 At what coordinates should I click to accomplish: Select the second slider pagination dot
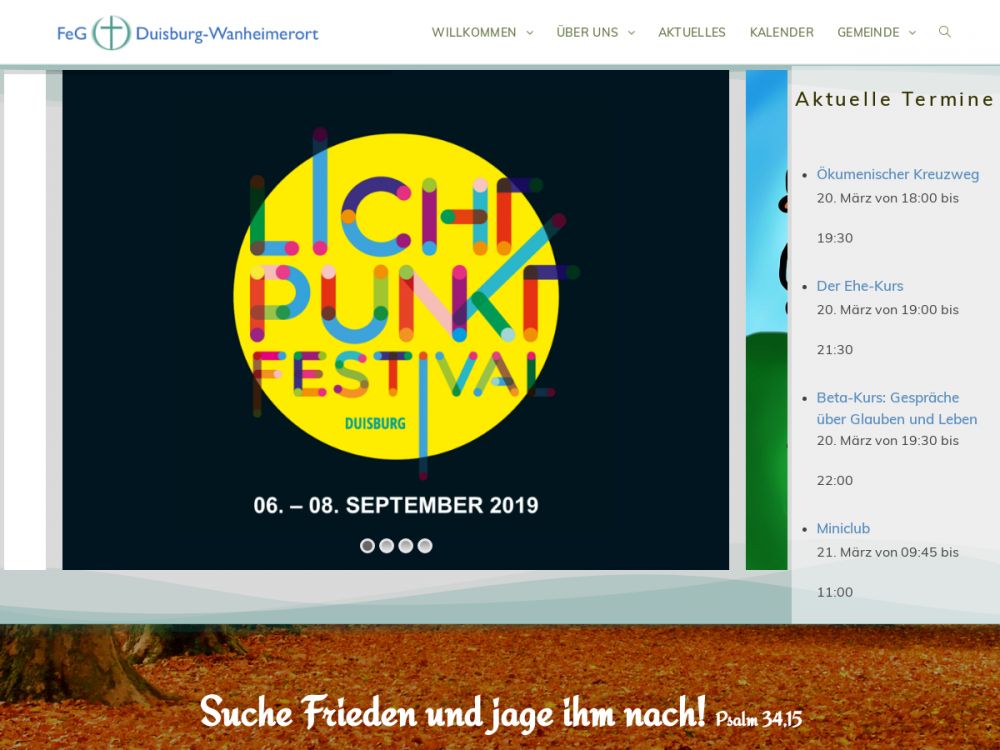[x=386, y=546]
